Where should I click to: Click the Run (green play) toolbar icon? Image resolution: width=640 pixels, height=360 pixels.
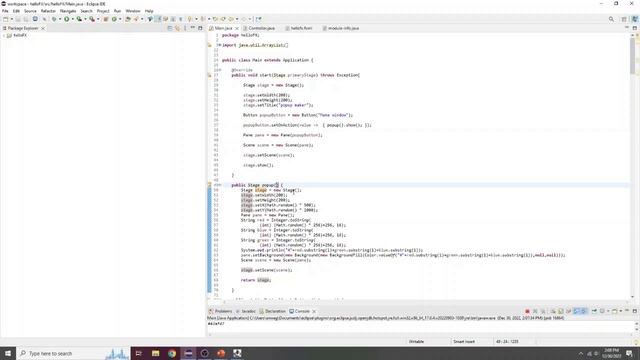(67, 19)
